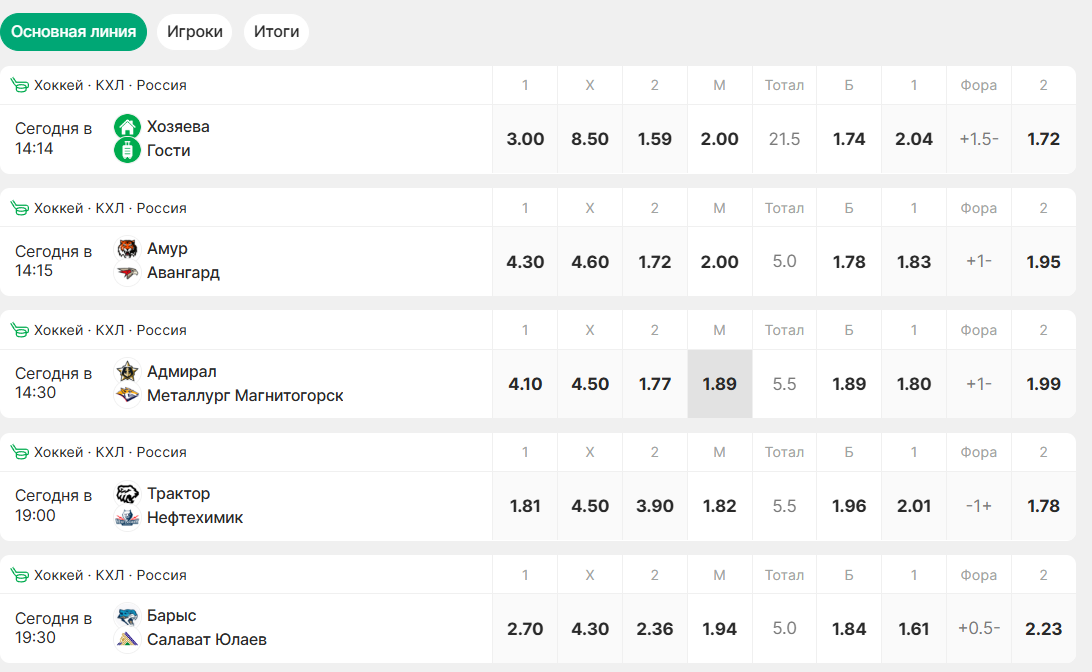Open the Трактор vs Нефтехимик match
Image resolution: width=1092 pixels, height=672 pixels.
point(179,506)
